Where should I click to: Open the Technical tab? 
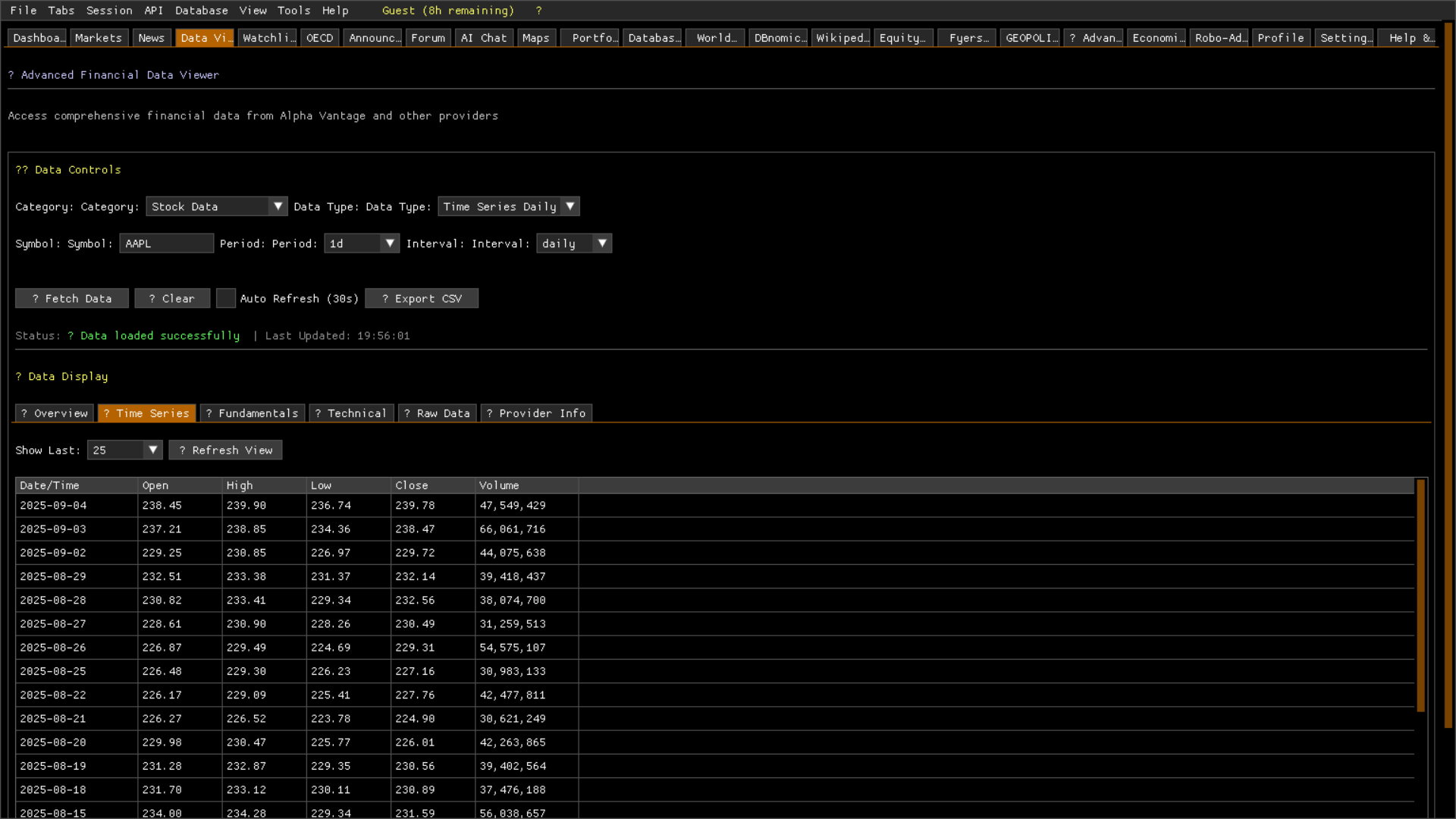351,413
